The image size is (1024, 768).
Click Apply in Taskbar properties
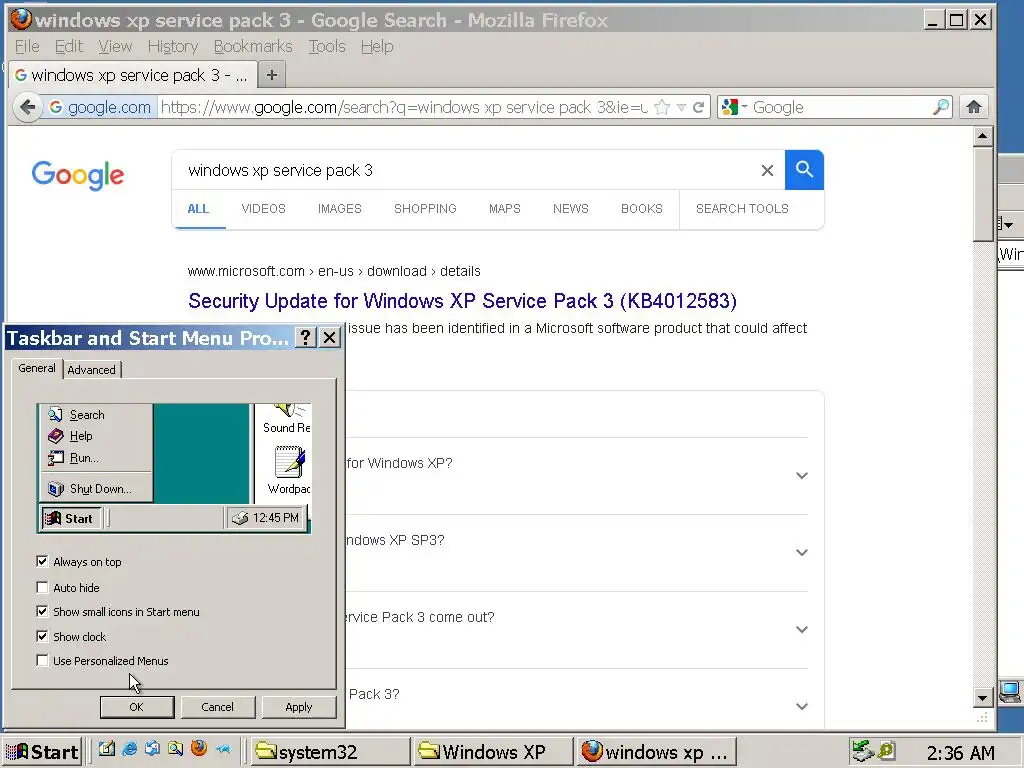click(x=298, y=707)
